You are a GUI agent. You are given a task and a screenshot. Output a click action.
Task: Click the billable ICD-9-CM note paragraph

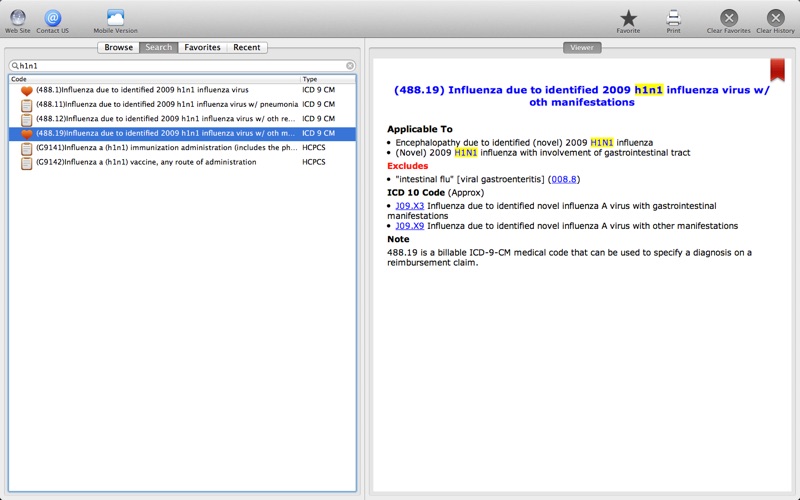(x=569, y=257)
